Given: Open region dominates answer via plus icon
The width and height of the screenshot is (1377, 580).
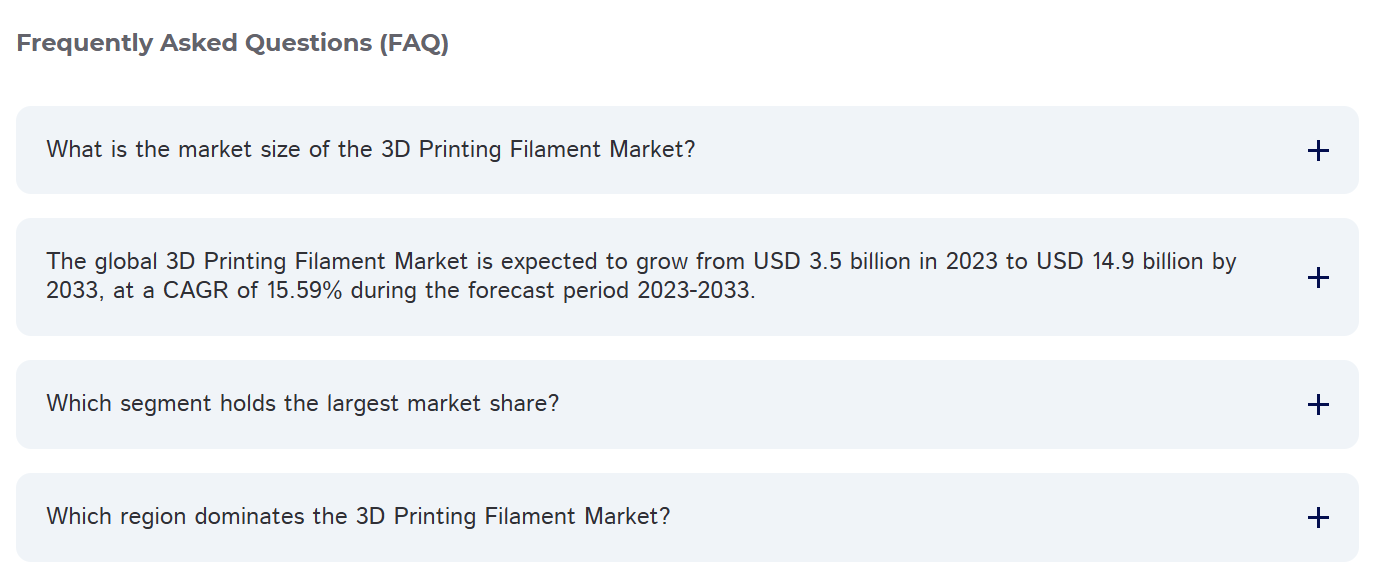Looking at the screenshot, I should pos(1318,517).
